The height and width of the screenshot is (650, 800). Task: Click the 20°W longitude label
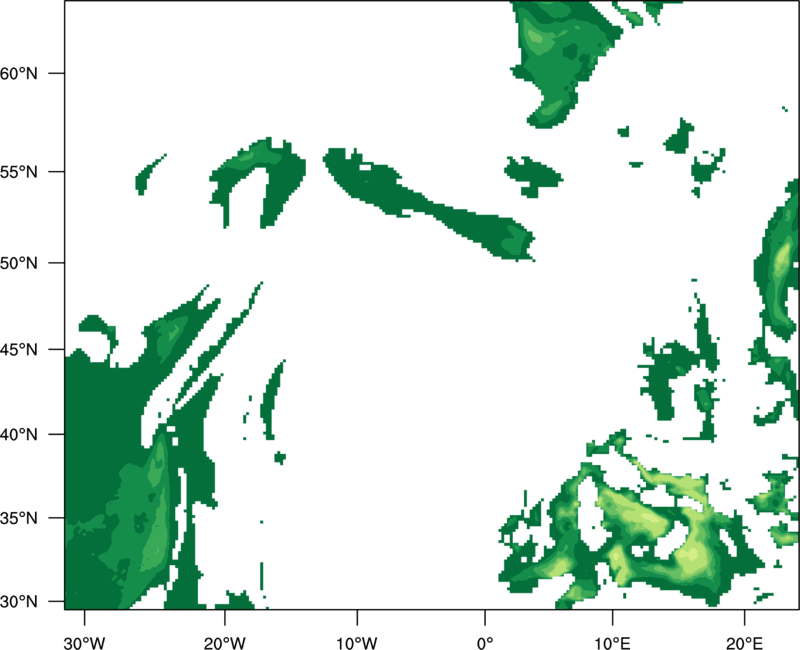(x=224, y=643)
